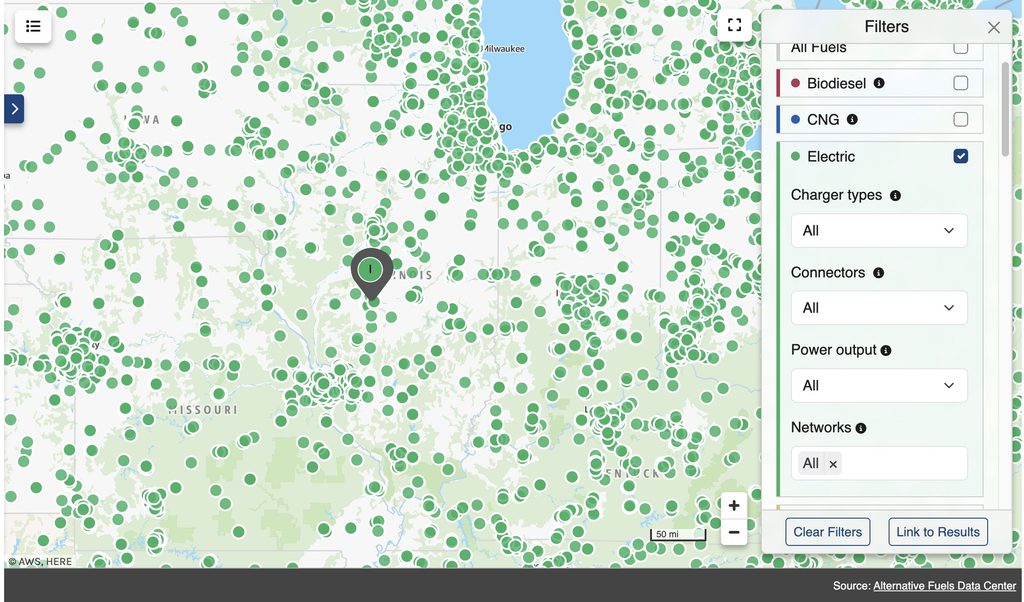
Task: Expand the side panel arrow button
Action: pos(14,109)
